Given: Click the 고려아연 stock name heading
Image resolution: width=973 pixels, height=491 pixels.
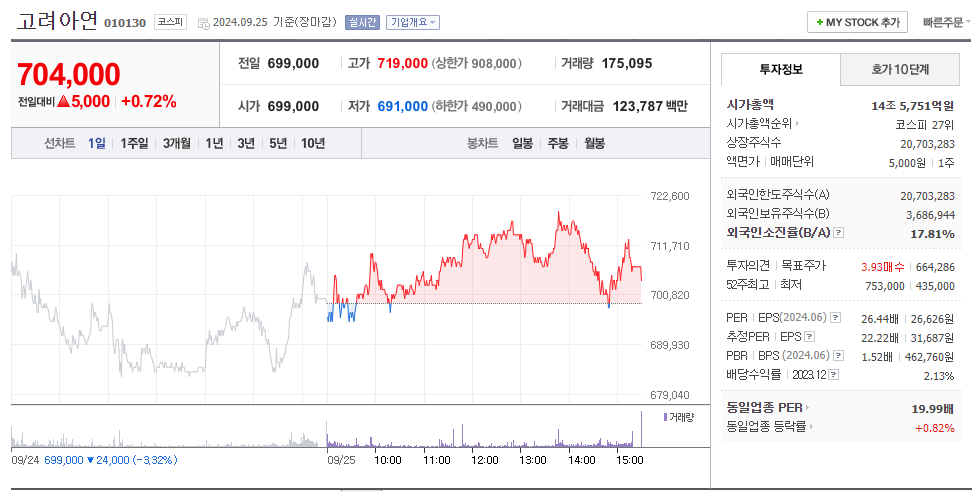Looking at the screenshot, I should click(56, 20).
